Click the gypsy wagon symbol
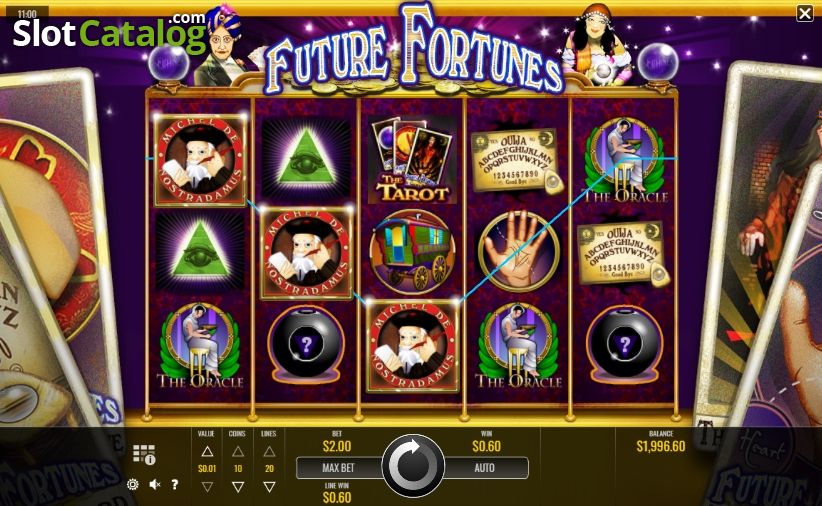Viewport: 822px width, 506px height. pos(413,252)
